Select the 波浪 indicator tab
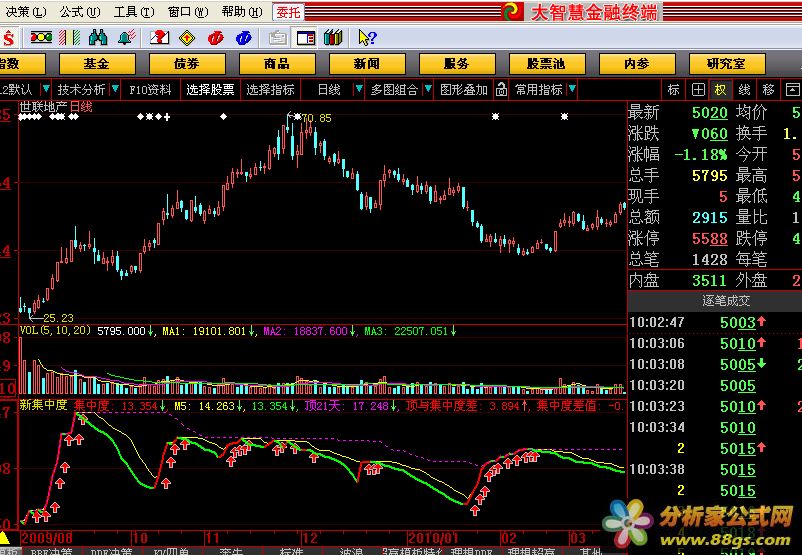The height and width of the screenshot is (555, 802). 351,551
